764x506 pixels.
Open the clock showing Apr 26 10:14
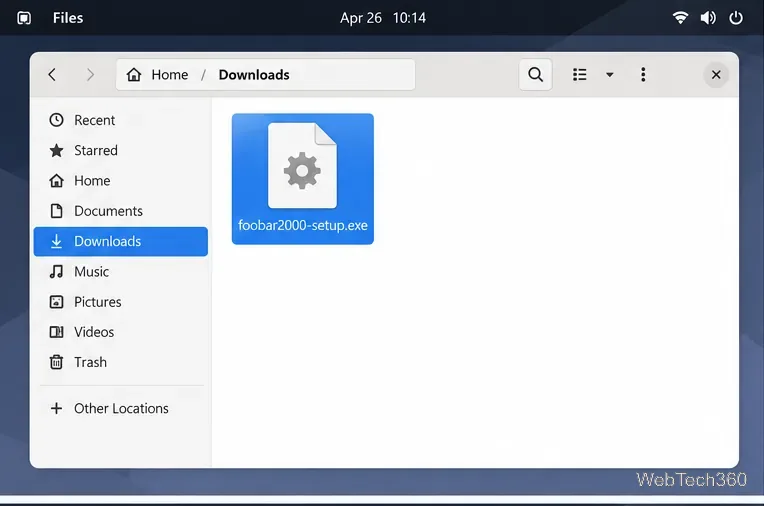coord(382,18)
